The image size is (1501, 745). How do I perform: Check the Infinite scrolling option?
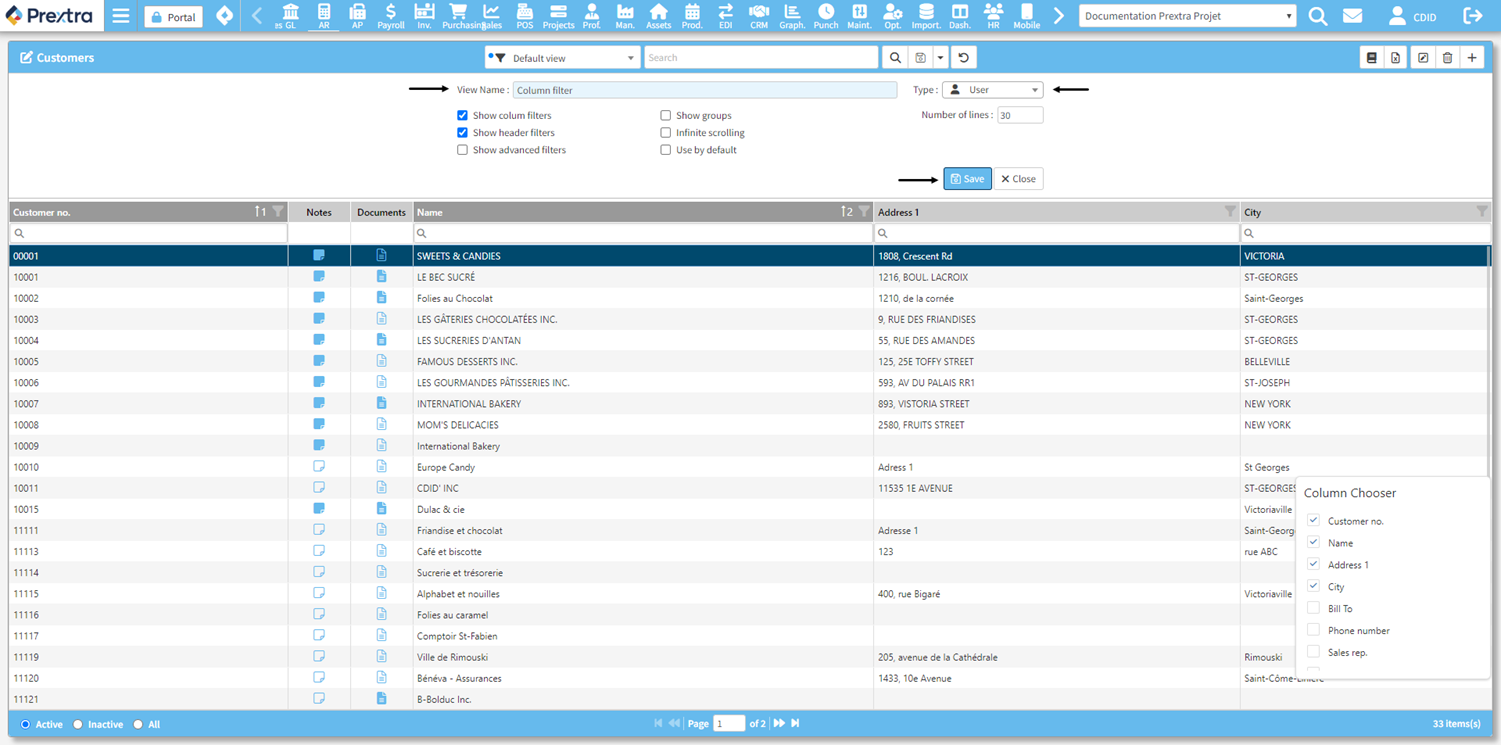665,133
